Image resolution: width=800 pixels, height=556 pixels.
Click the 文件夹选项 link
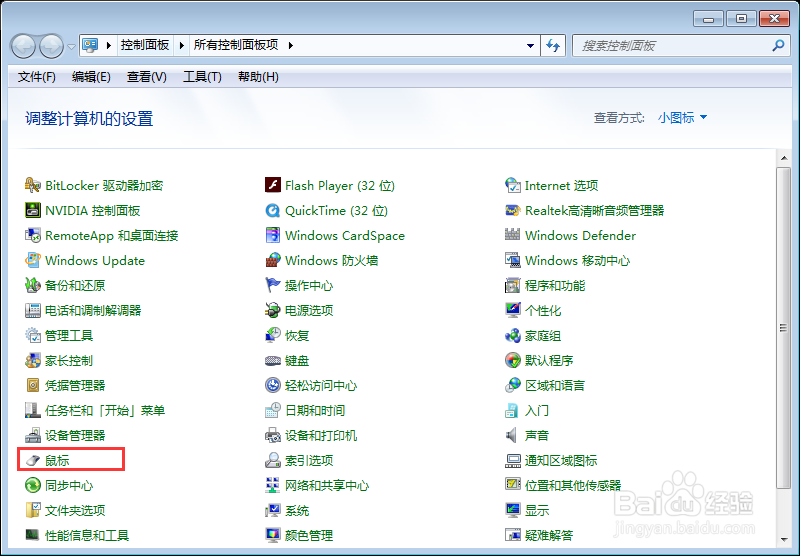point(75,510)
